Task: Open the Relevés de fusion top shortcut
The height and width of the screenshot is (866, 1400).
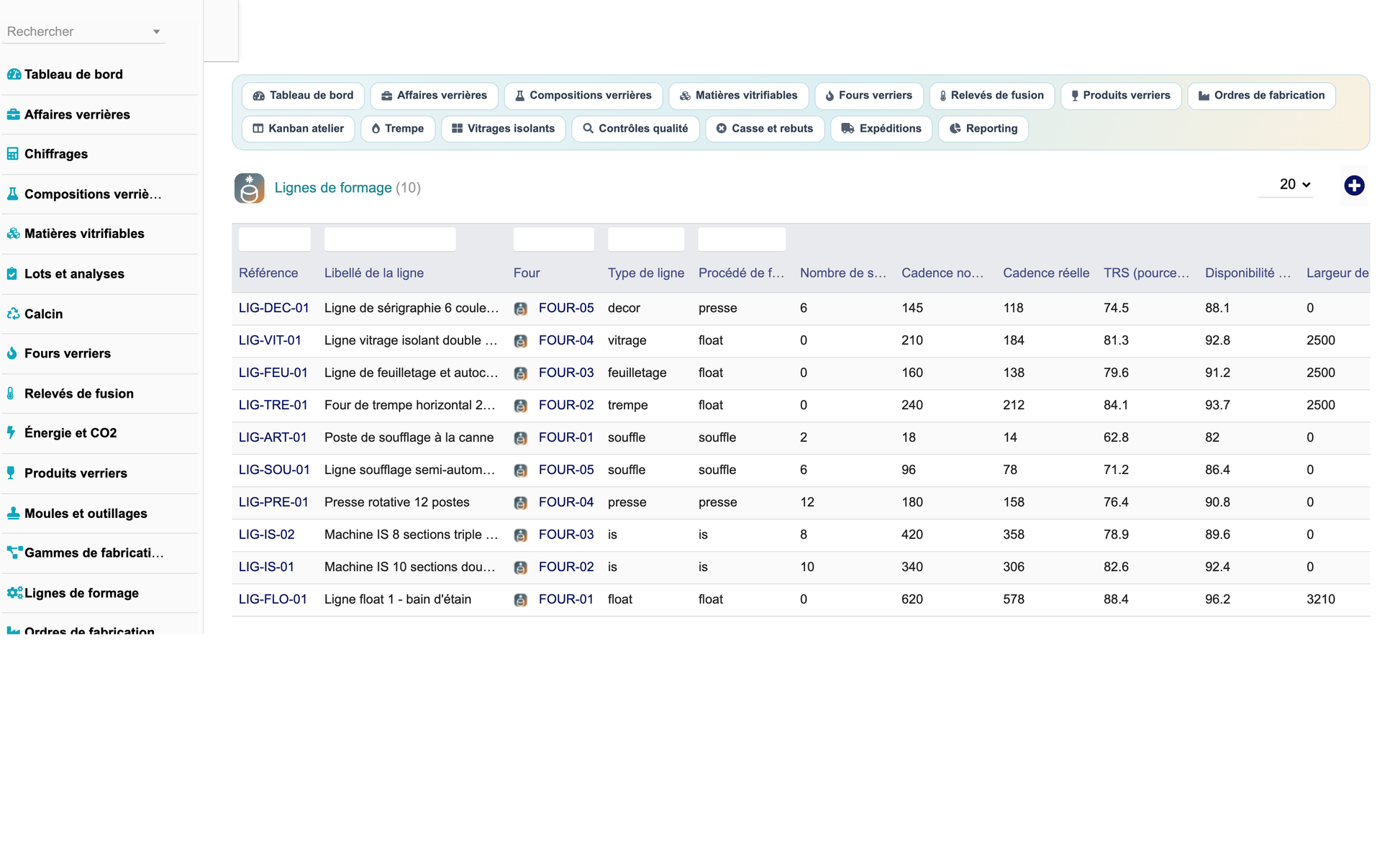Action: click(x=992, y=96)
